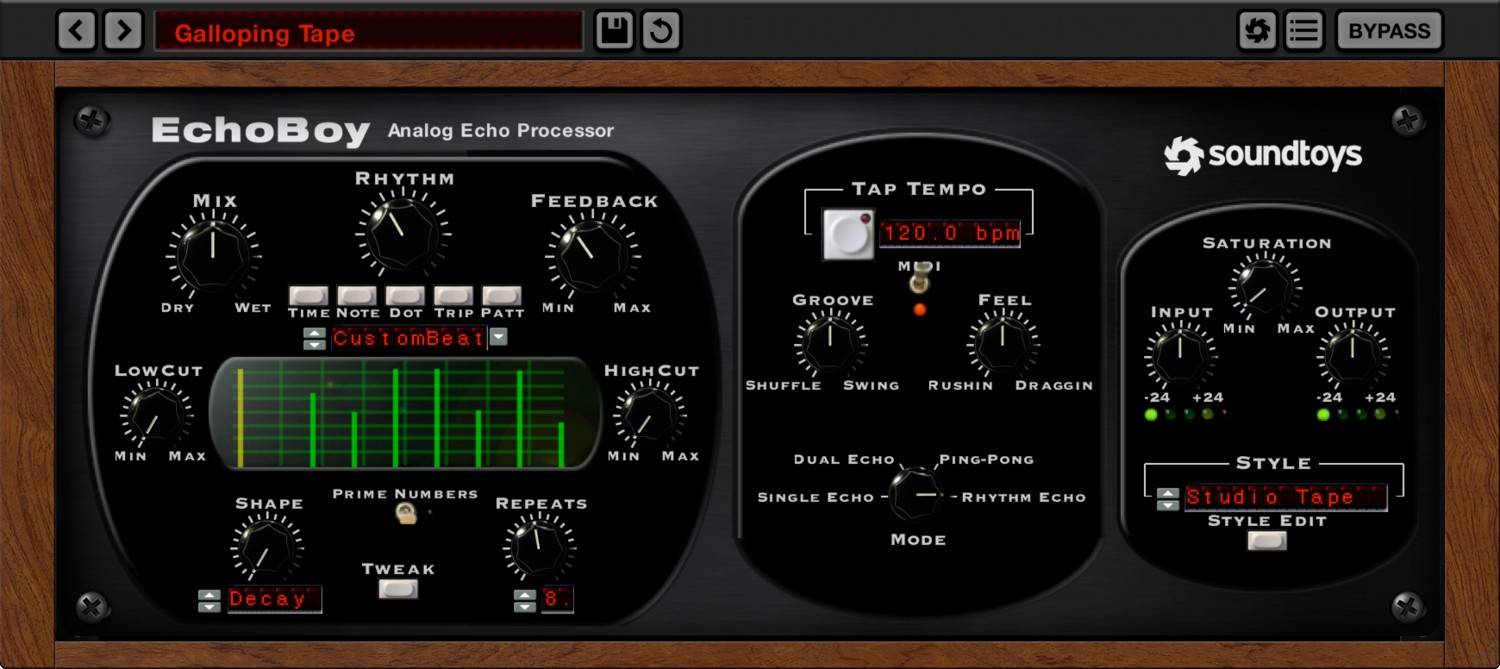Viewport: 1500px width, 669px height.
Task: Click the Soundtoys logo
Action: click(x=1262, y=155)
